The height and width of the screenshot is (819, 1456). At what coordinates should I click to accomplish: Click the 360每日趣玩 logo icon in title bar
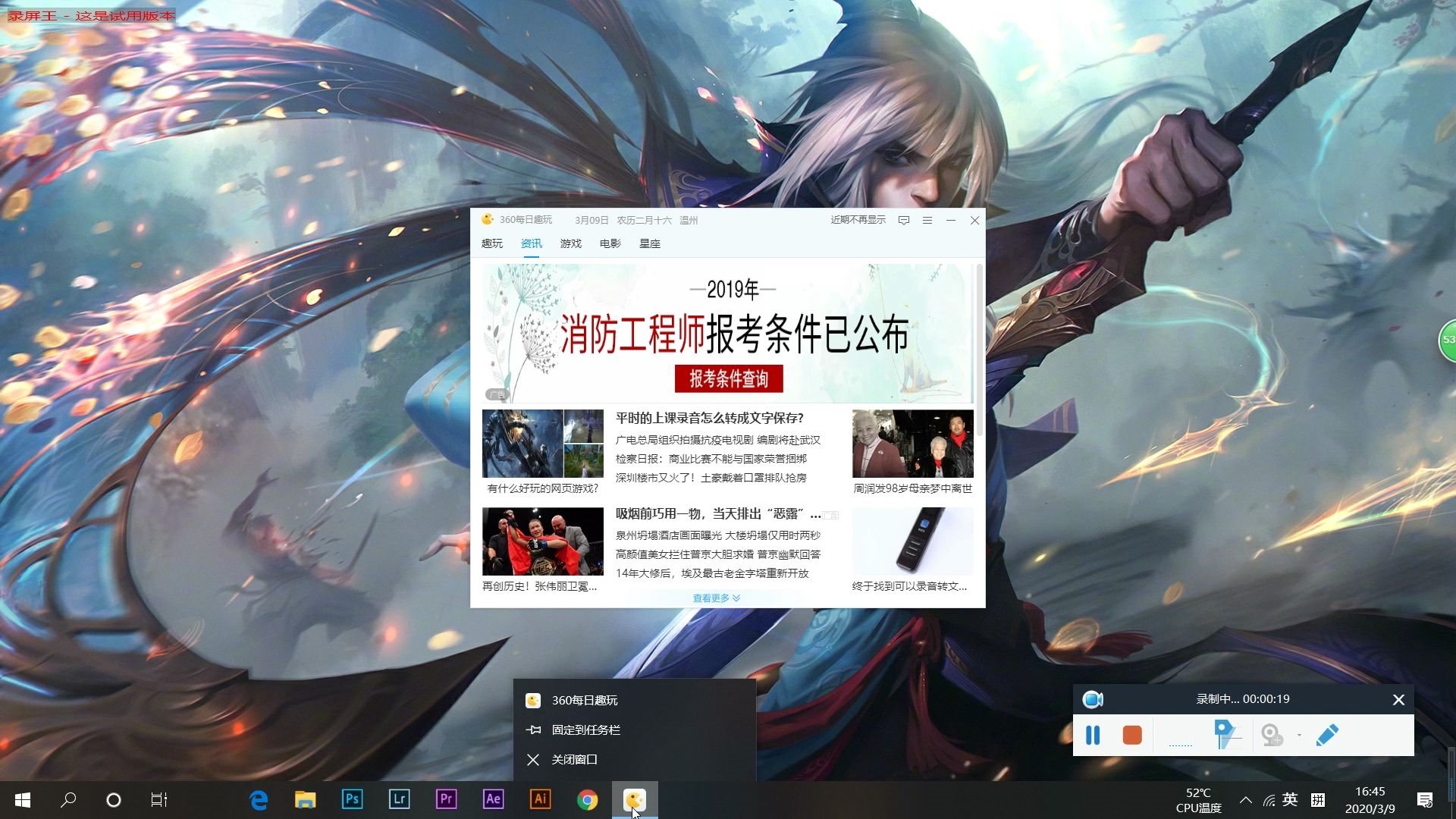488,219
